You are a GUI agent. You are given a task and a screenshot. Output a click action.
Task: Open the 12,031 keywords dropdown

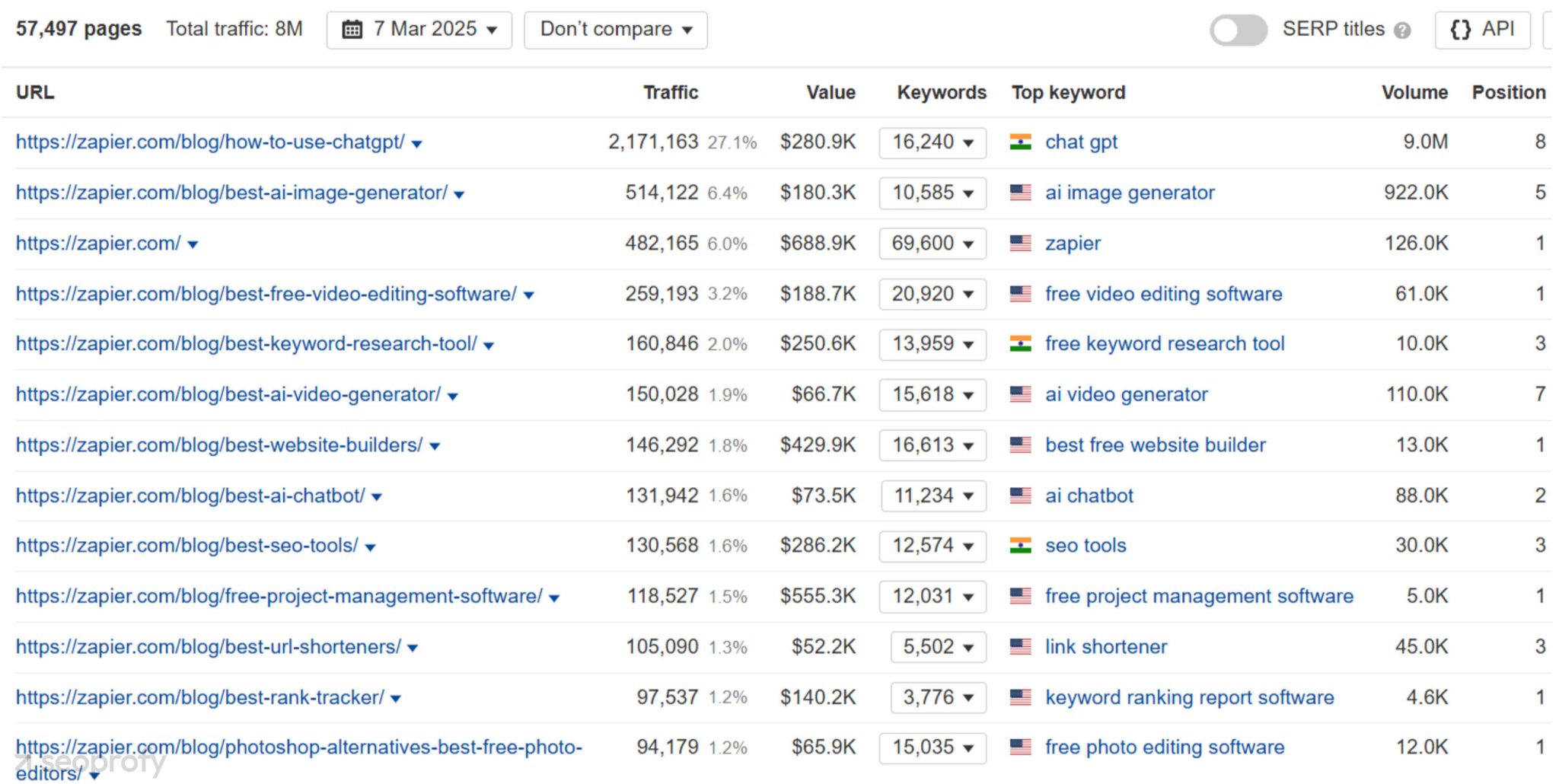pos(933,596)
